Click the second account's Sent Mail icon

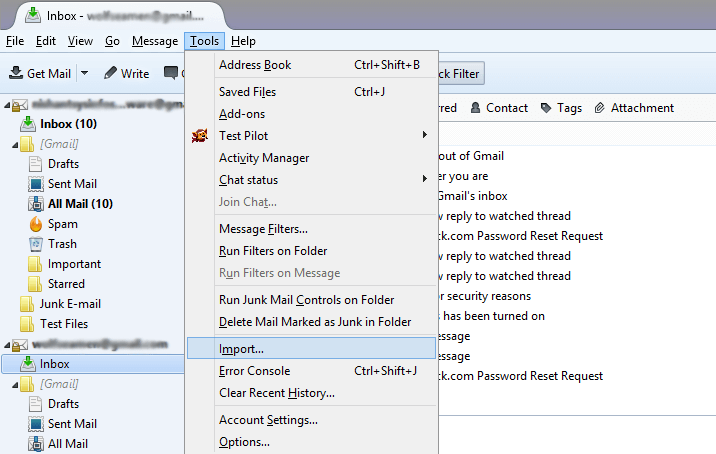(36, 424)
